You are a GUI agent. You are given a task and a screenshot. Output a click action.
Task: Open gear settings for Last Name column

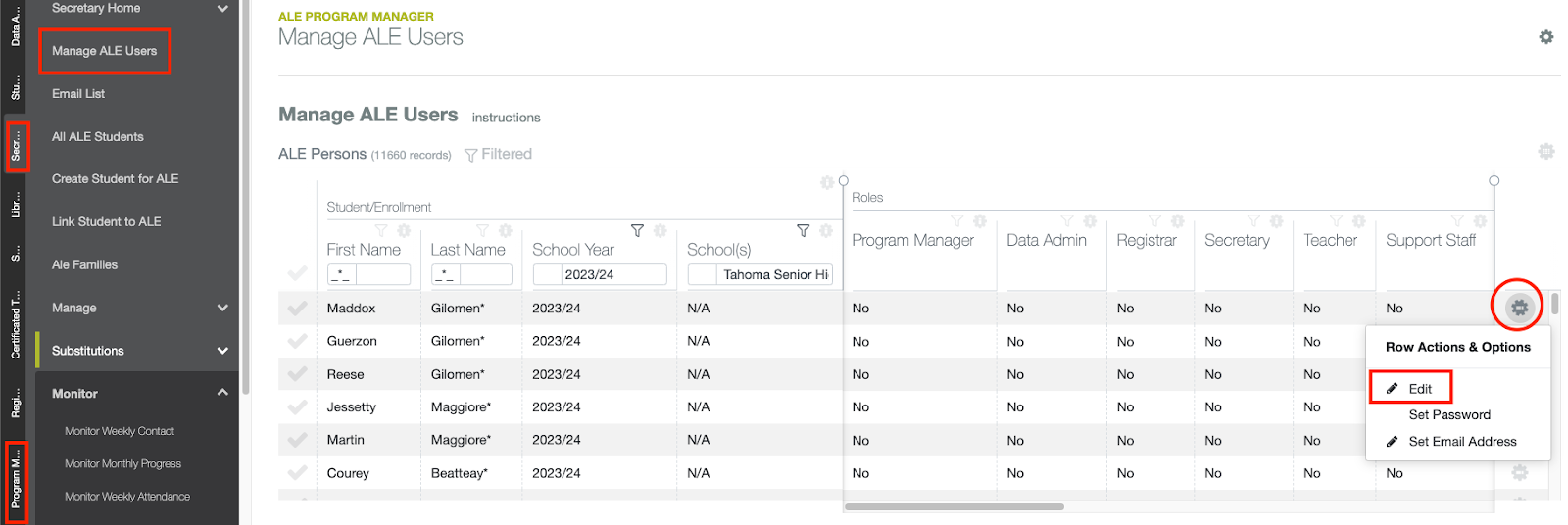click(505, 231)
